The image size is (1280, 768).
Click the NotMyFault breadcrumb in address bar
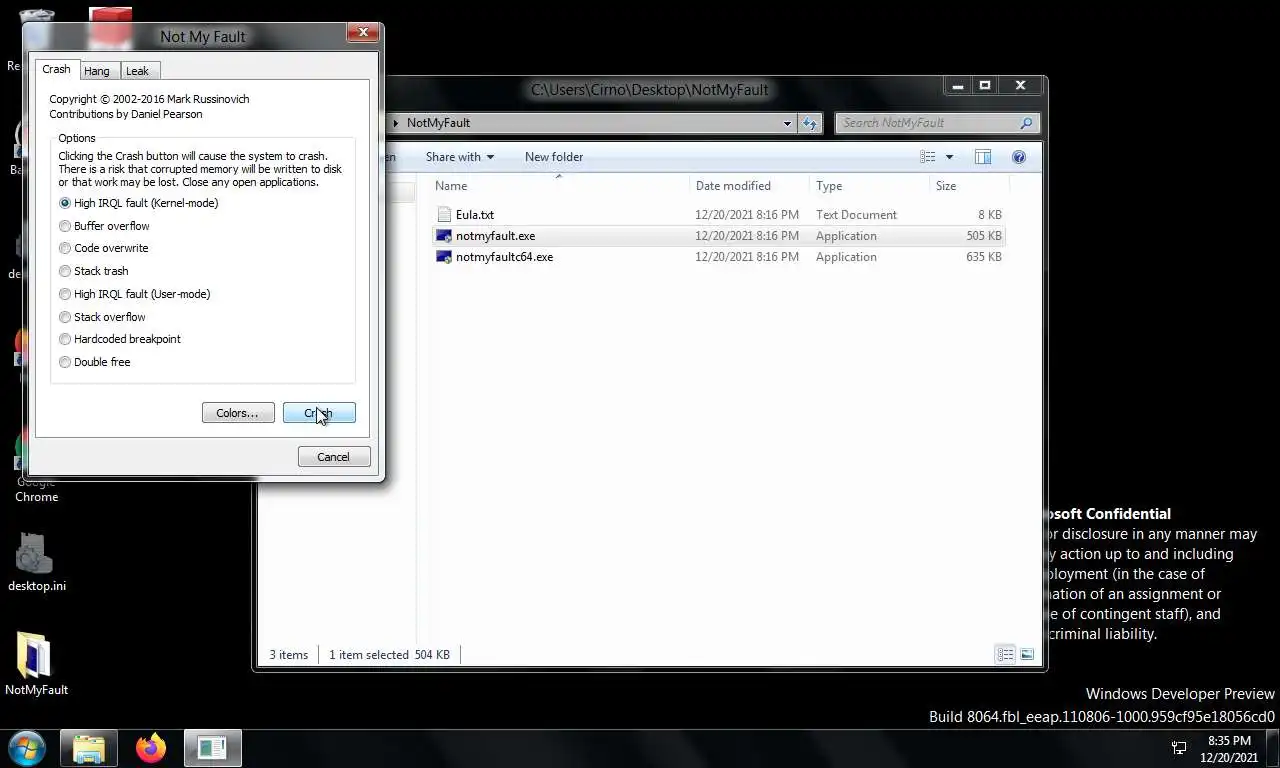[x=438, y=123]
